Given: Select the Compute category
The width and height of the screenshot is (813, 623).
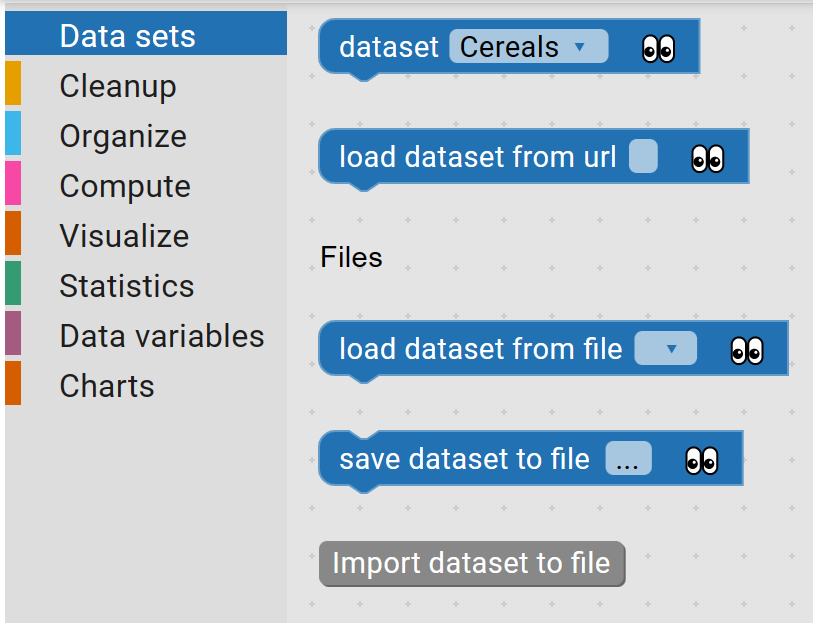Looking at the screenshot, I should click(124, 186).
